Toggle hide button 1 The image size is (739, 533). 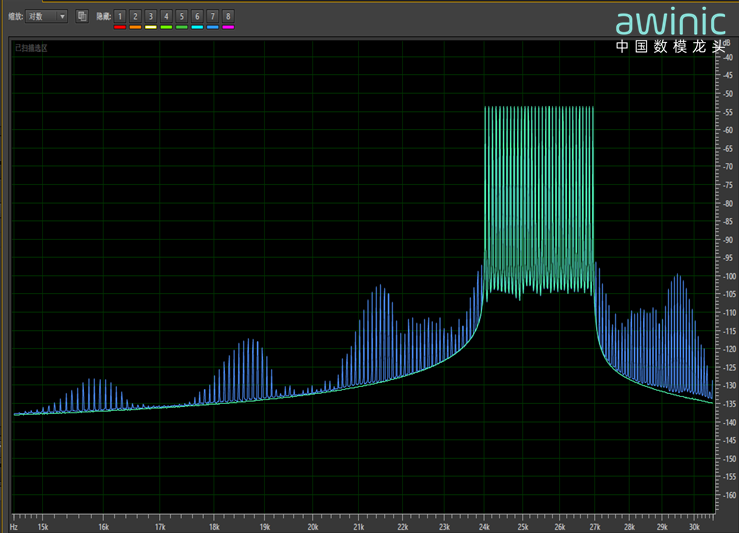click(119, 16)
